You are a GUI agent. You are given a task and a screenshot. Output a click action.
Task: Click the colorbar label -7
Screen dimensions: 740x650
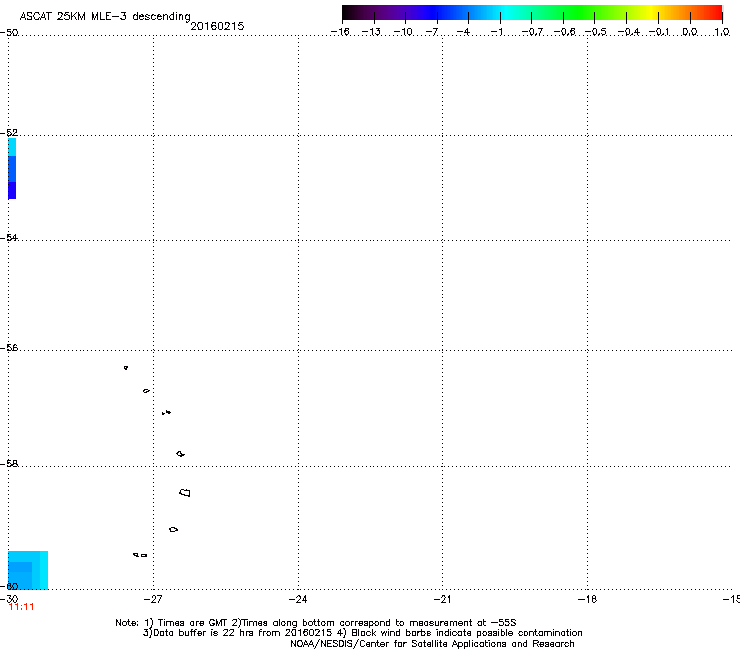coord(432,32)
